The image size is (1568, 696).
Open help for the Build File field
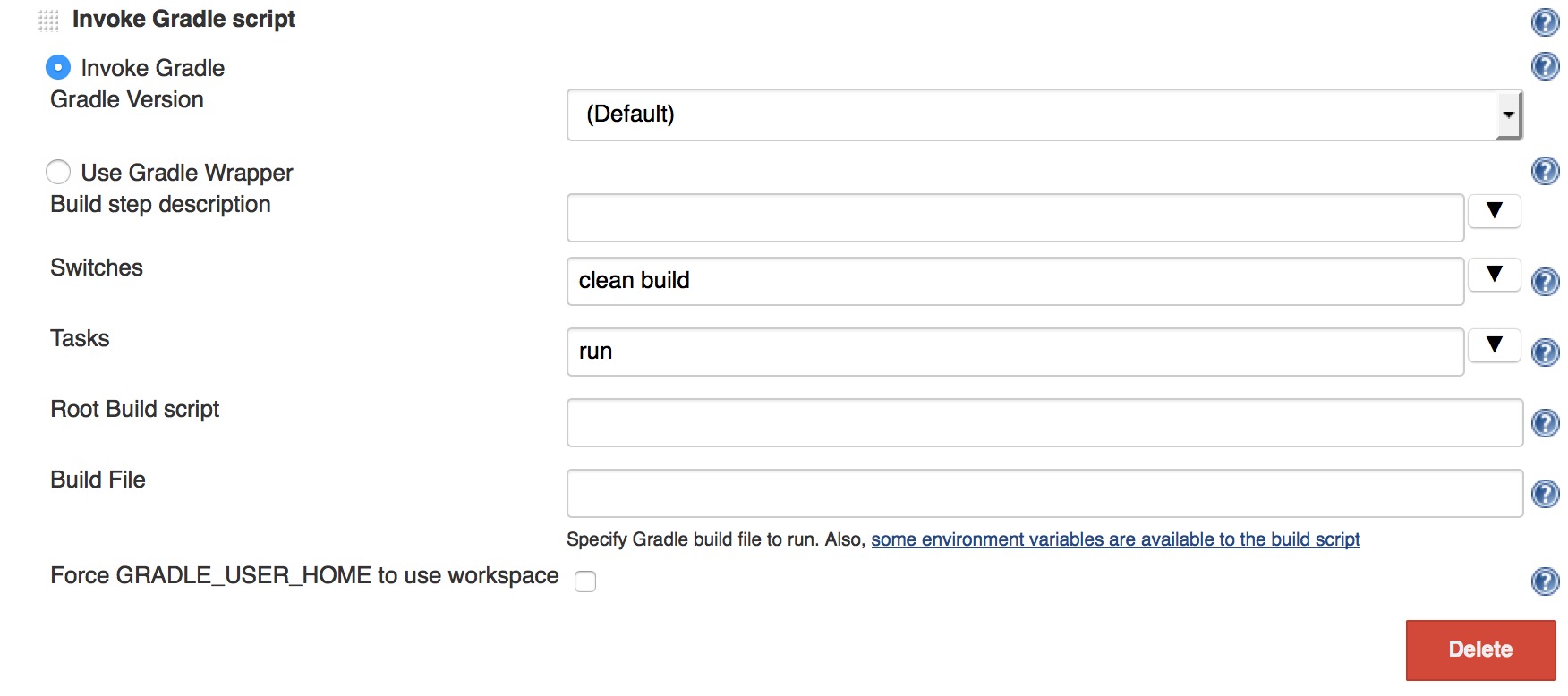(x=1545, y=494)
